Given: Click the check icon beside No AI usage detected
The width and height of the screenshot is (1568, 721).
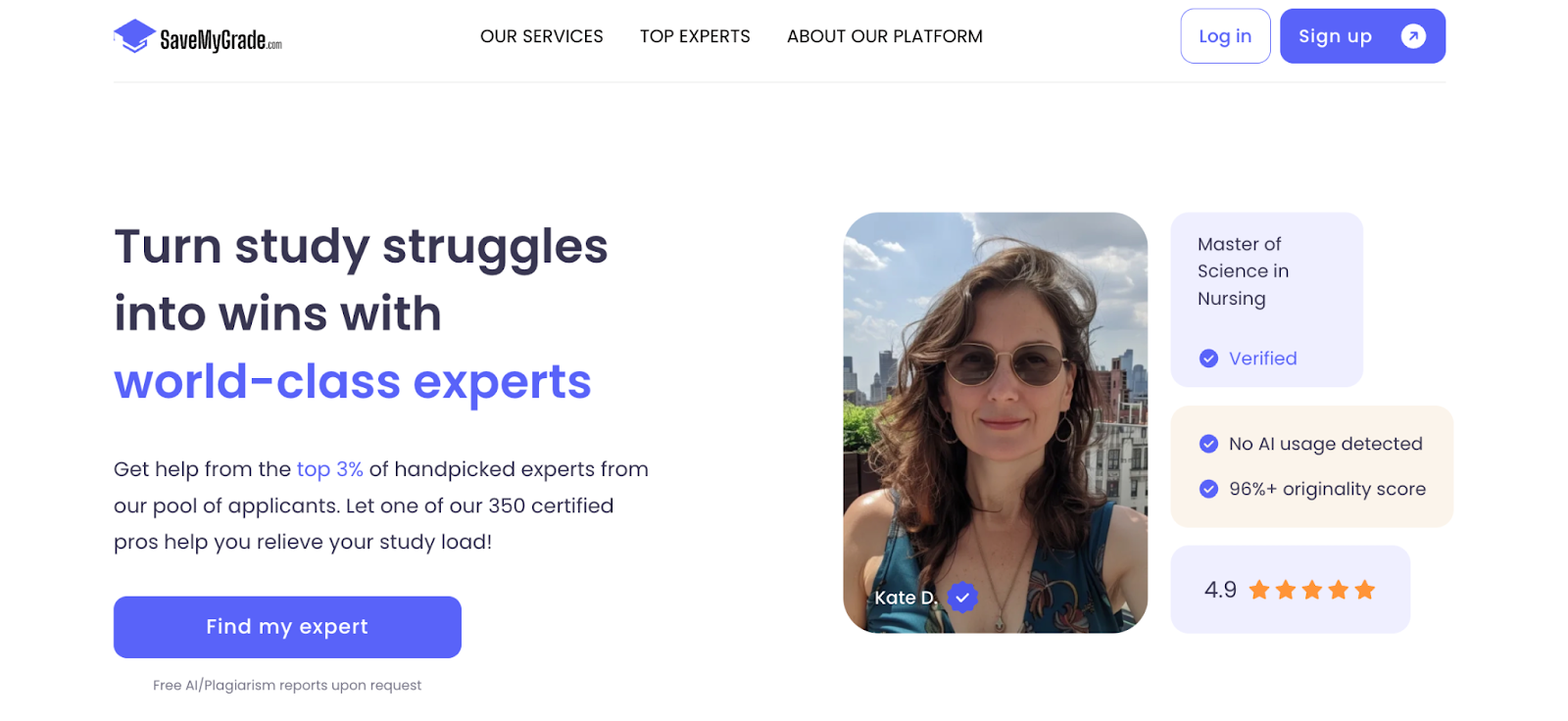Looking at the screenshot, I should (1208, 444).
